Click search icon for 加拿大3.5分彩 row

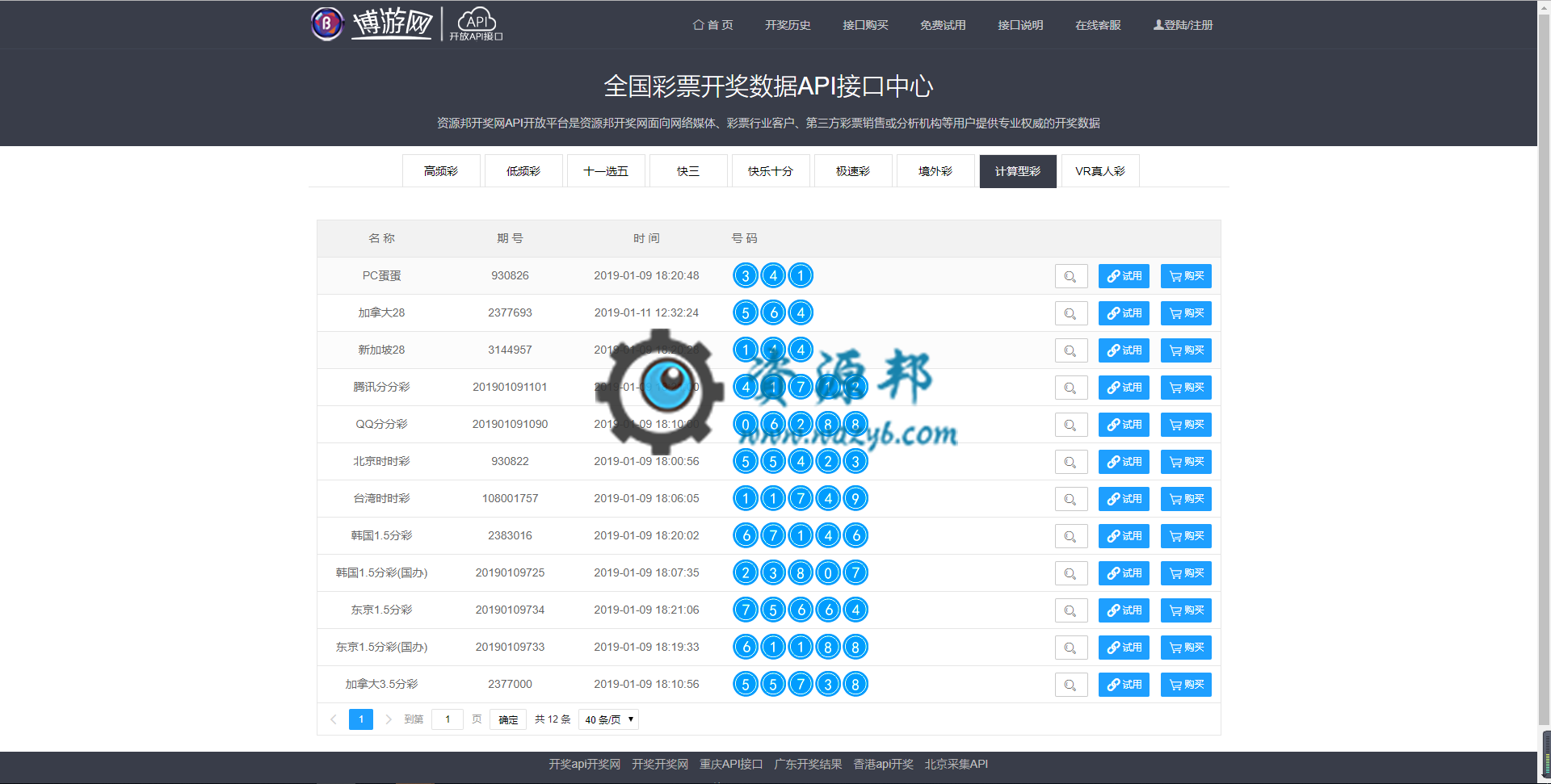click(1071, 685)
